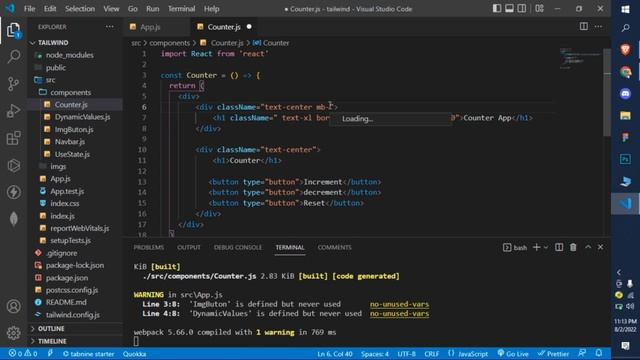640x360 pixels.
Task: Open Thunder Client lightning icon in activity bar
Action: (x=13, y=192)
